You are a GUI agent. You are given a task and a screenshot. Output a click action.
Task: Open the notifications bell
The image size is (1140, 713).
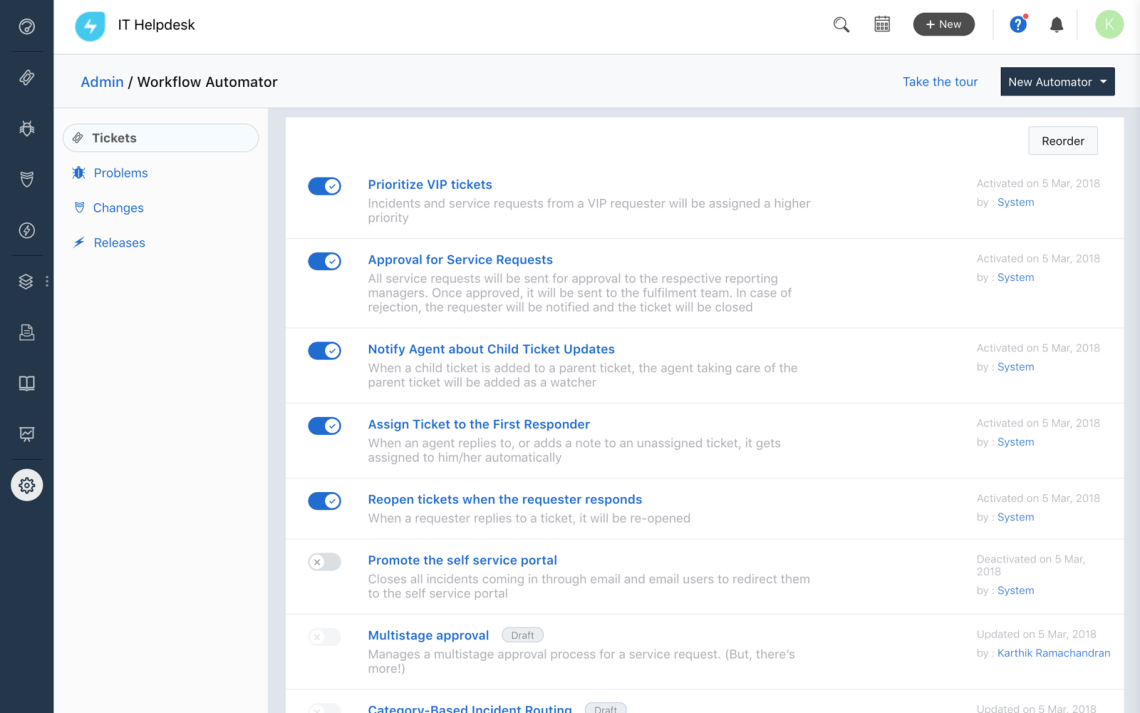point(1056,25)
